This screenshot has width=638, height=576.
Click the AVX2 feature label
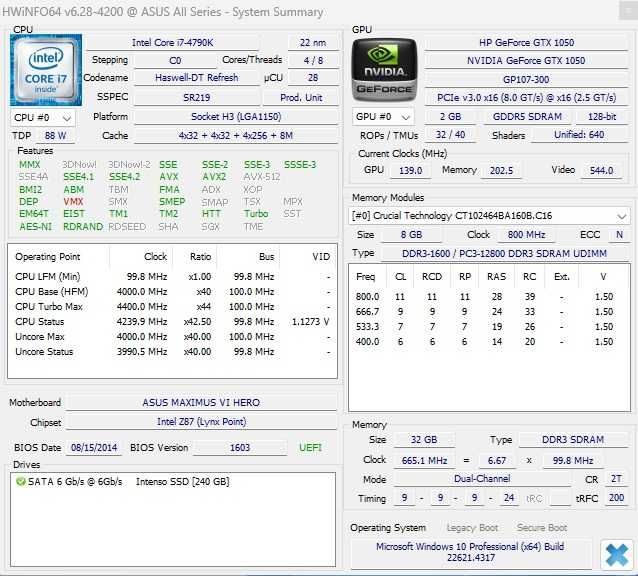214,177
